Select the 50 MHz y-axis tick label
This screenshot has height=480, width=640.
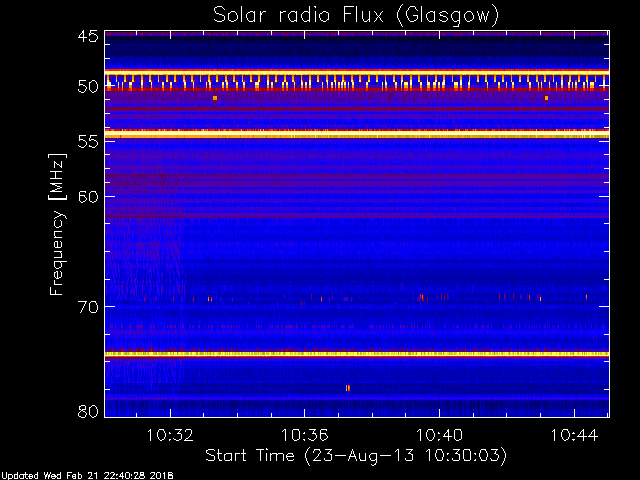(87, 87)
